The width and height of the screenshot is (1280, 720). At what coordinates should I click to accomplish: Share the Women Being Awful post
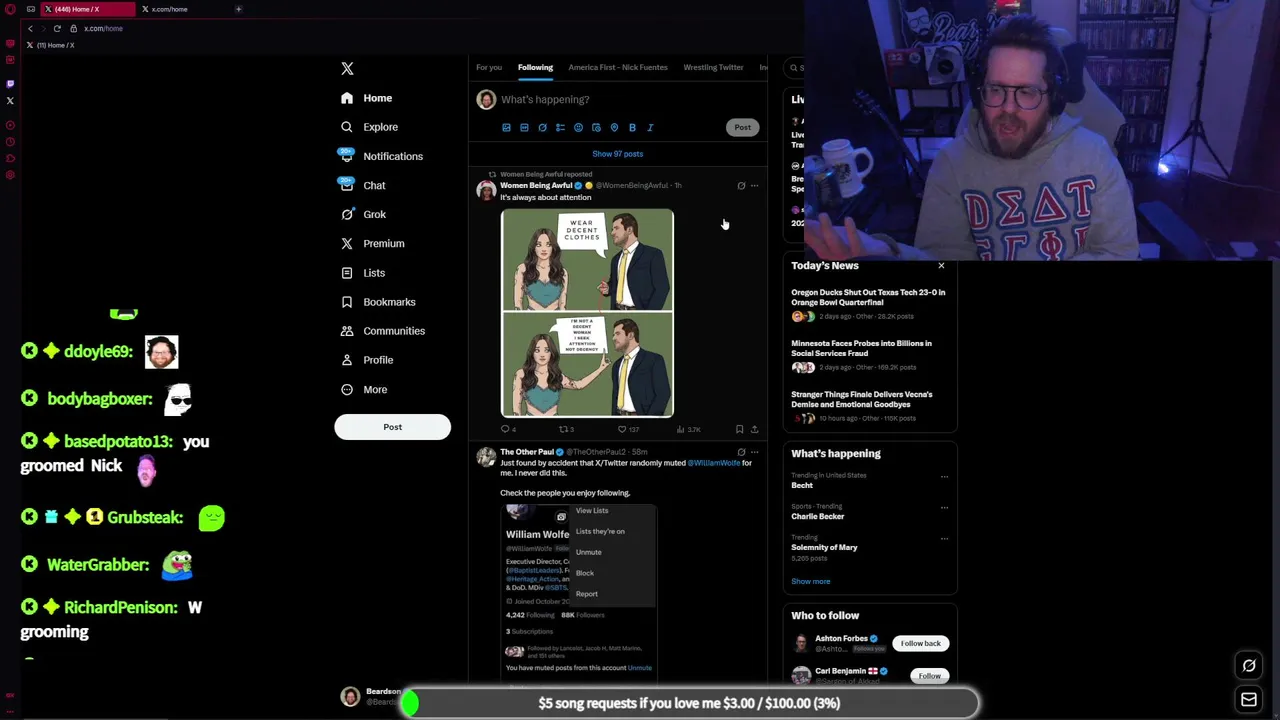755,429
